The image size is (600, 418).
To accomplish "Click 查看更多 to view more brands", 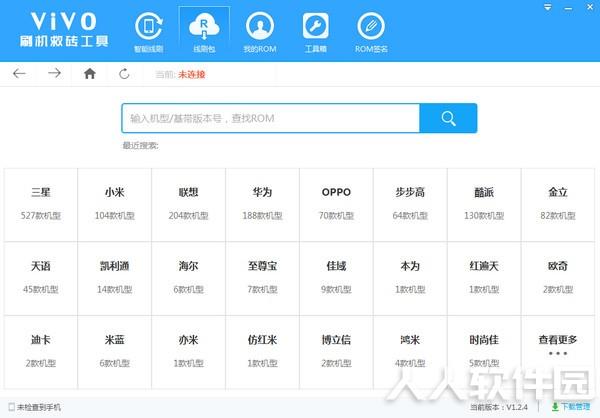I will tap(558, 352).
